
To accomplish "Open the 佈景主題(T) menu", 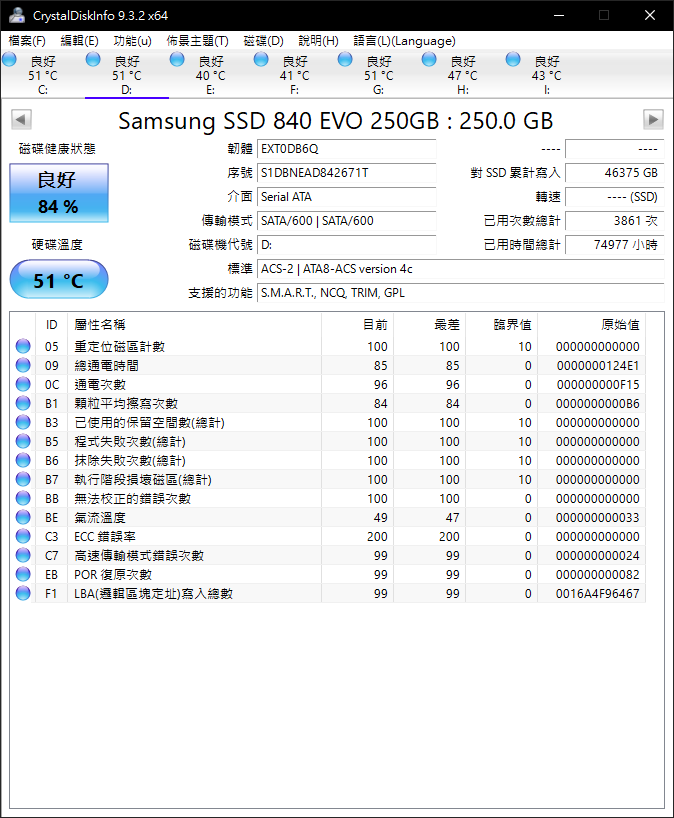I will (197, 41).
